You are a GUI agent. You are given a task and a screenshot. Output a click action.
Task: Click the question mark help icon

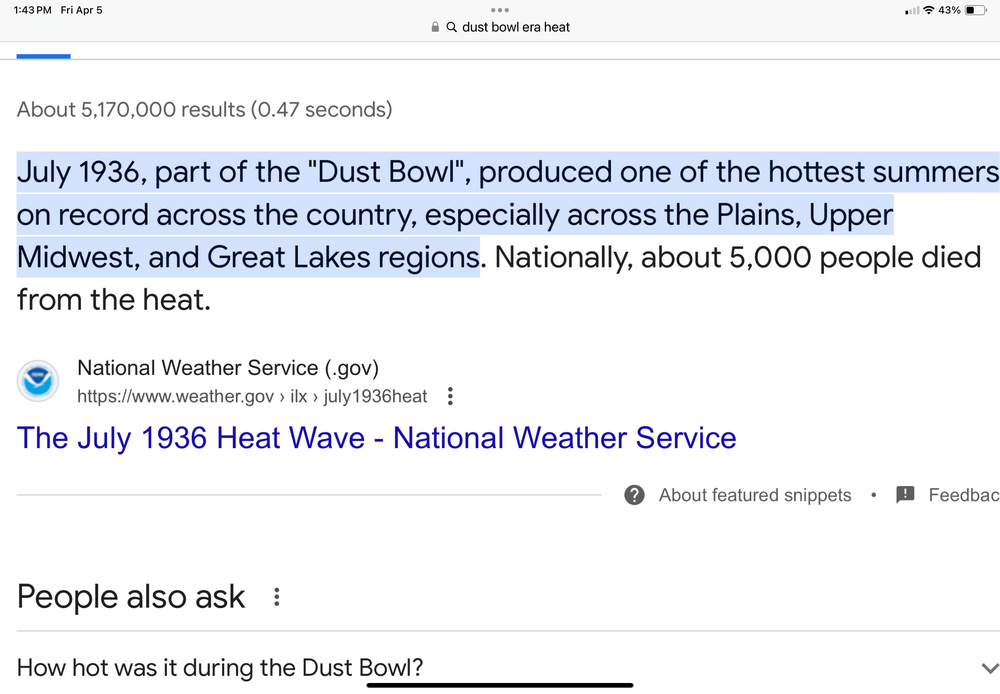(634, 495)
